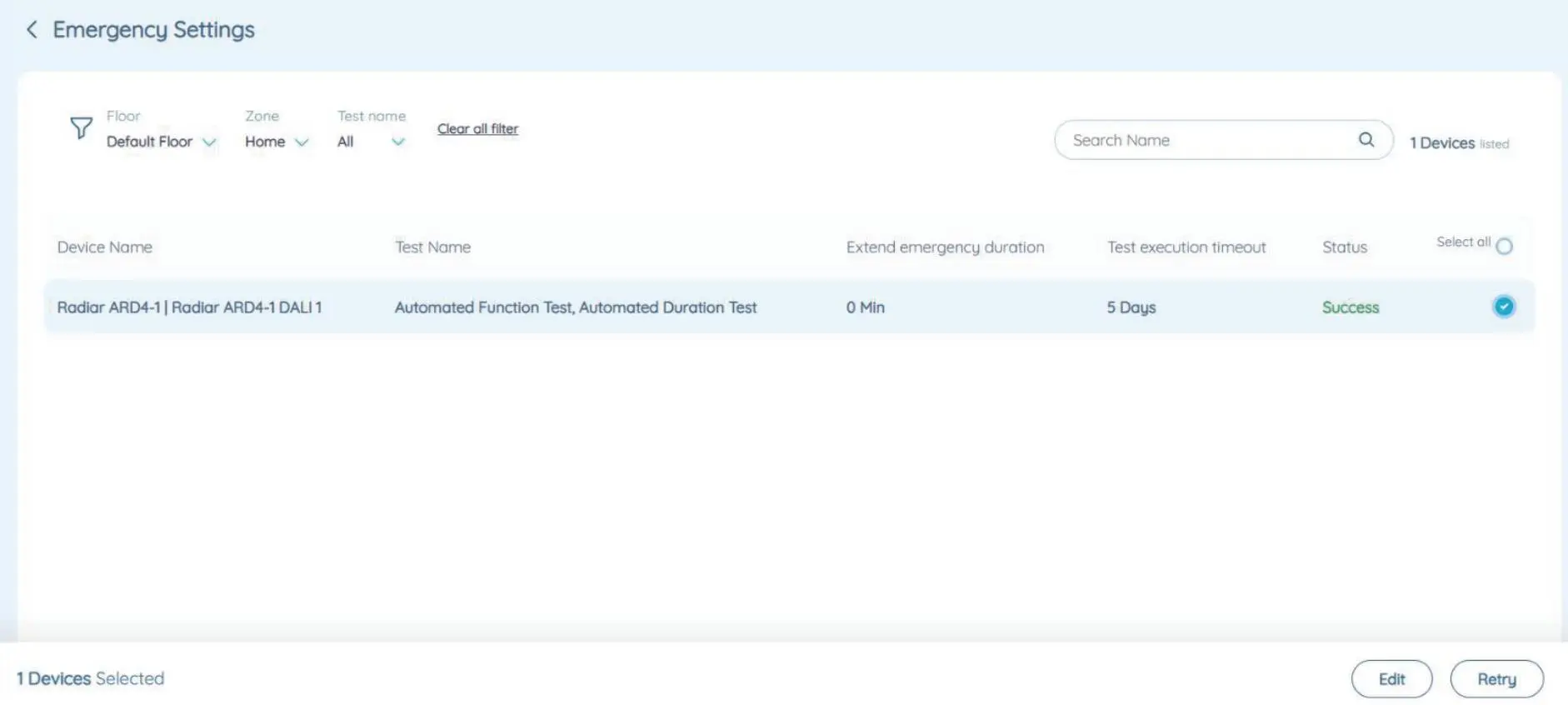Click the Clear all filter link
This screenshot has height=705, width=1568.
(x=477, y=128)
